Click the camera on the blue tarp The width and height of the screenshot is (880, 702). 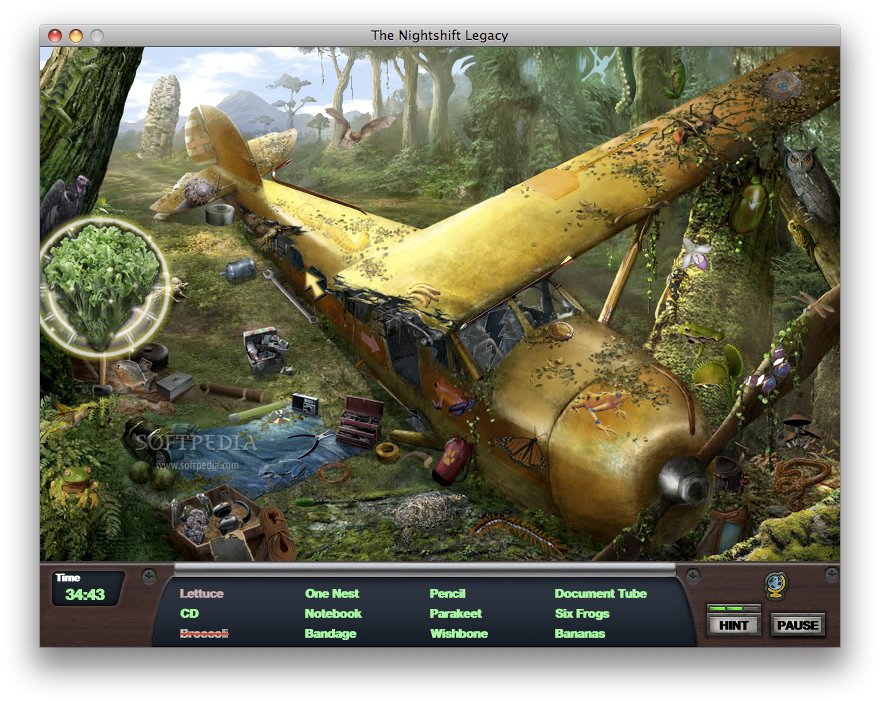(x=305, y=403)
